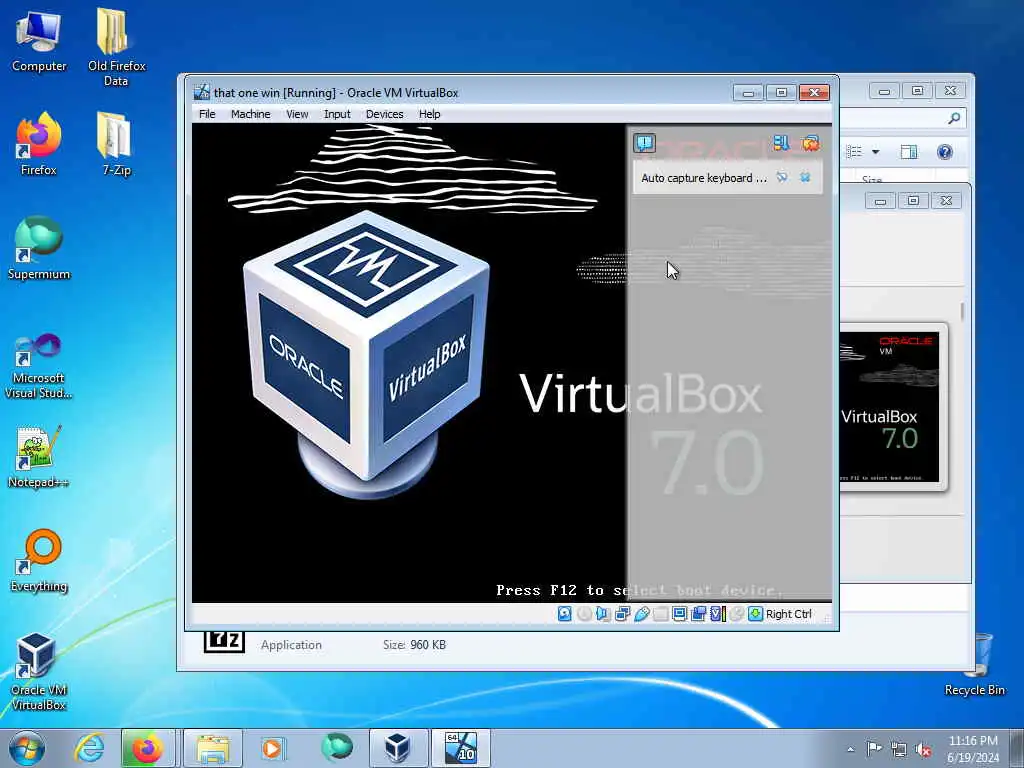1024x768 pixels.
Task: Click the audio status bar indicator
Action: click(603, 614)
